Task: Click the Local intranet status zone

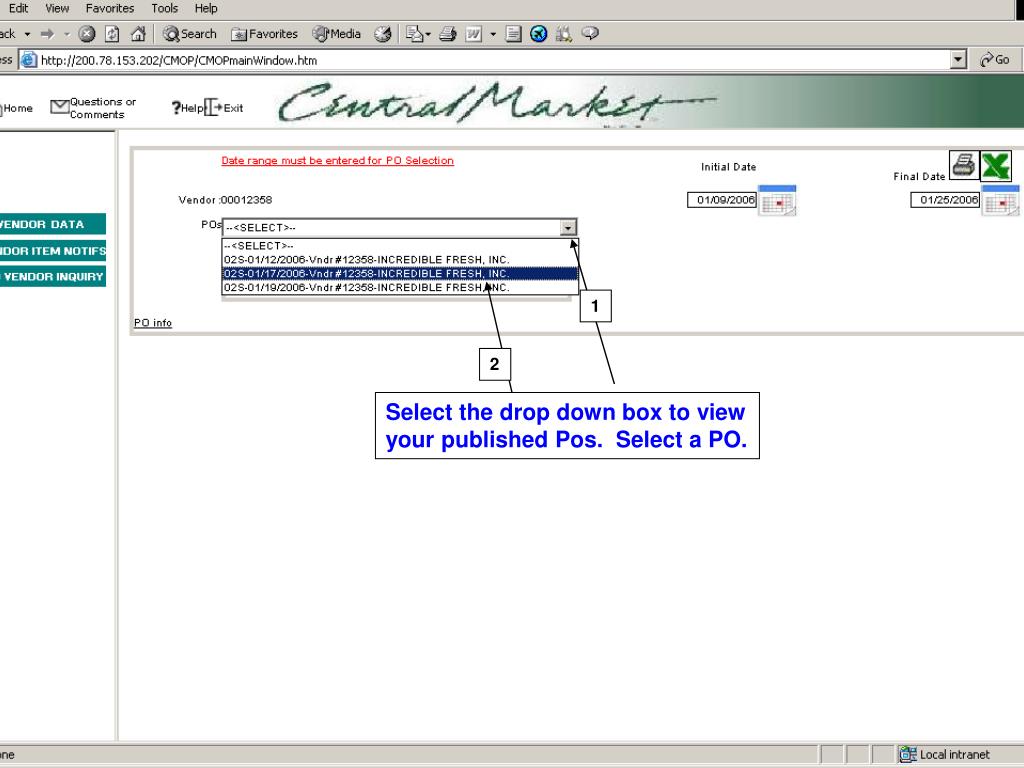Action: [945, 754]
